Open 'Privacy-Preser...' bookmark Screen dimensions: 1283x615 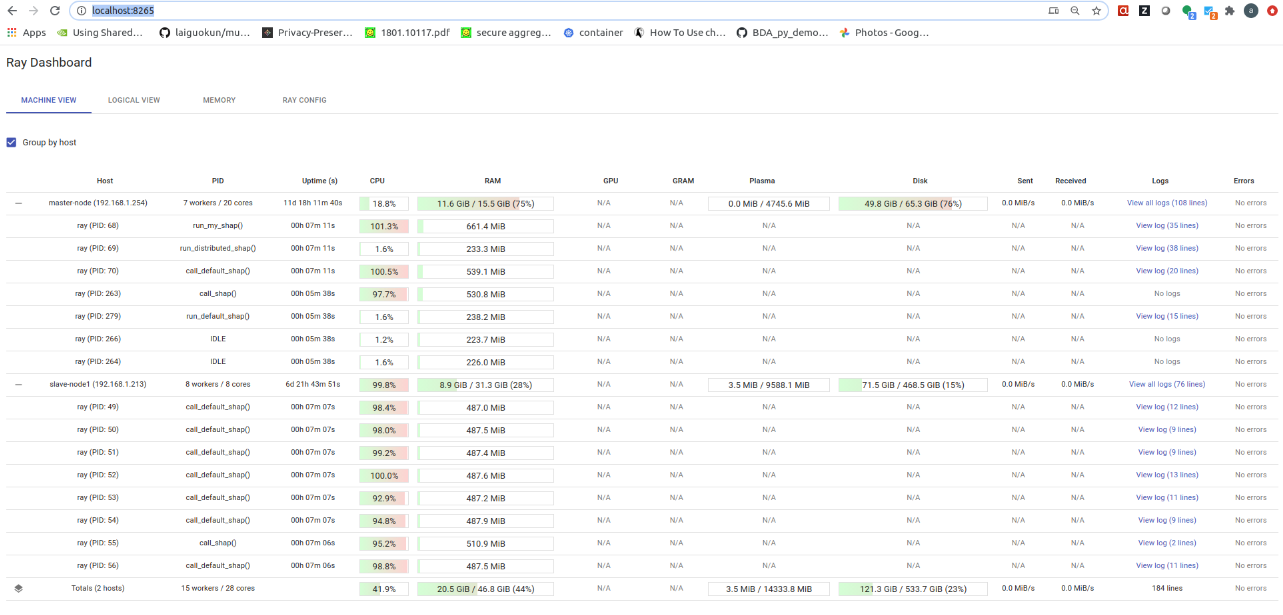coord(307,32)
